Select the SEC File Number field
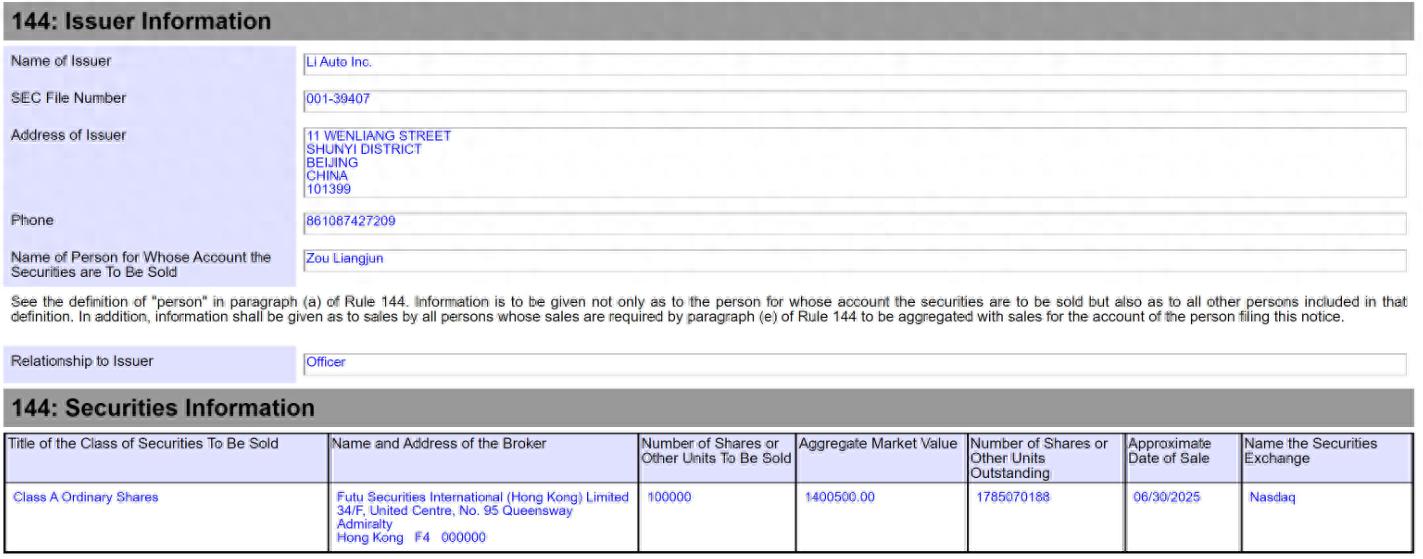 click(x=854, y=100)
